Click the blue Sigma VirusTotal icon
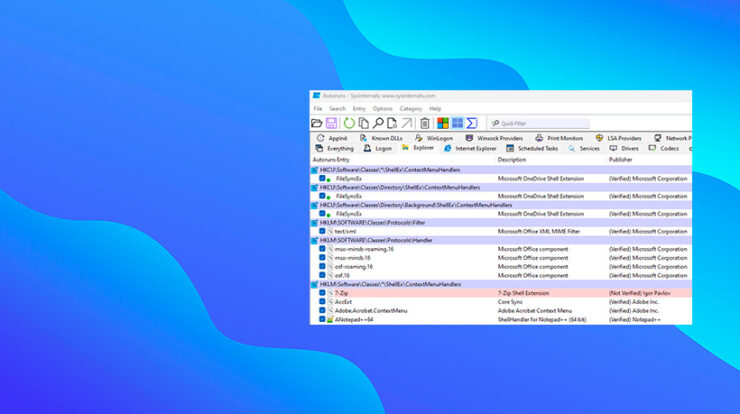Viewport: 740px width, 414px height. coord(472,123)
